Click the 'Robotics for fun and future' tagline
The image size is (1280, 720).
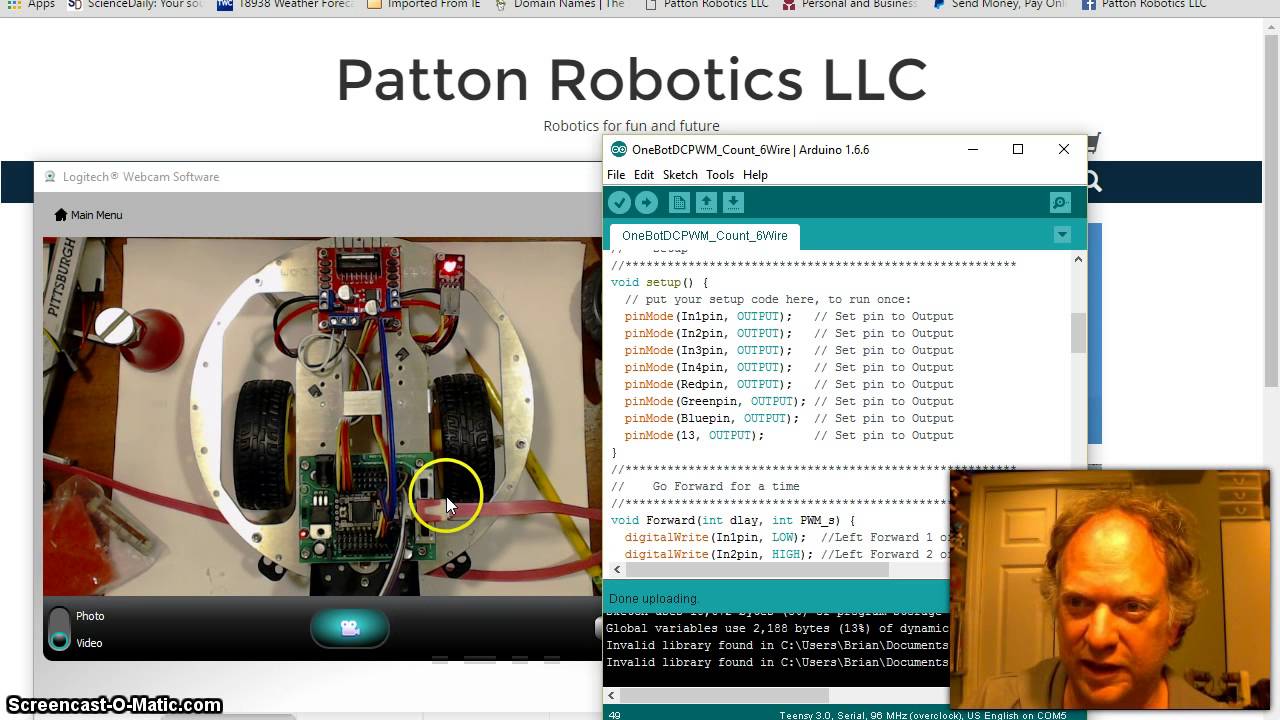pyautogui.click(x=631, y=126)
